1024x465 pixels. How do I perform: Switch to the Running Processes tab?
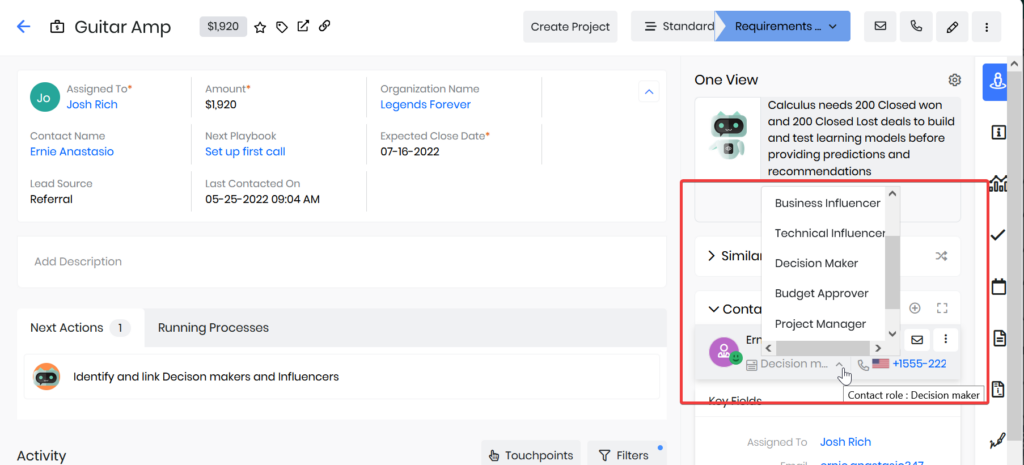(x=213, y=327)
